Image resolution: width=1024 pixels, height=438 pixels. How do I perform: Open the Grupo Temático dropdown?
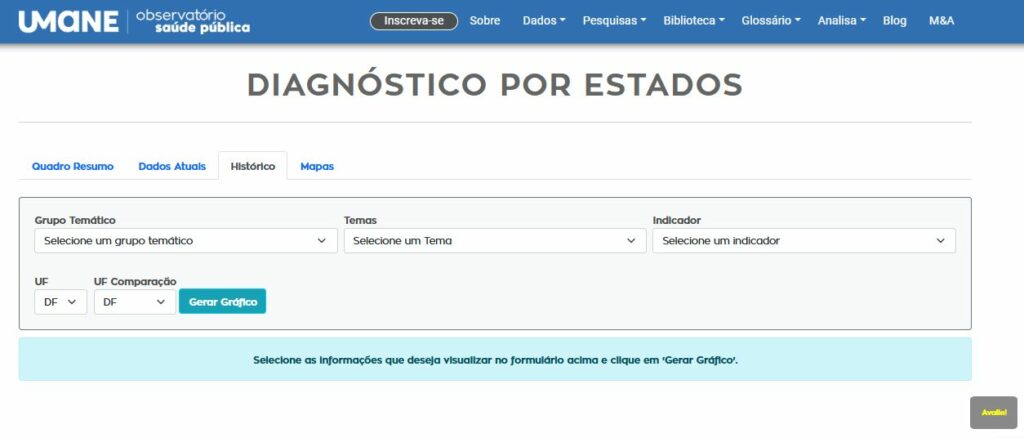coord(185,241)
